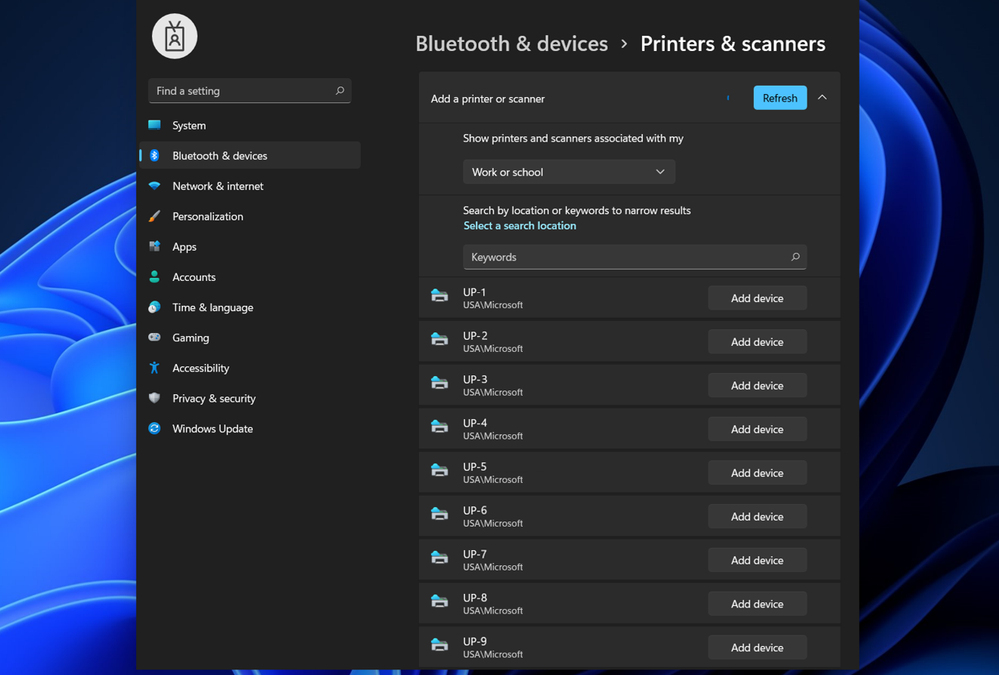This screenshot has width=999, height=675.
Task: Click the System monitor icon in sidebar
Action: [154, 125]
